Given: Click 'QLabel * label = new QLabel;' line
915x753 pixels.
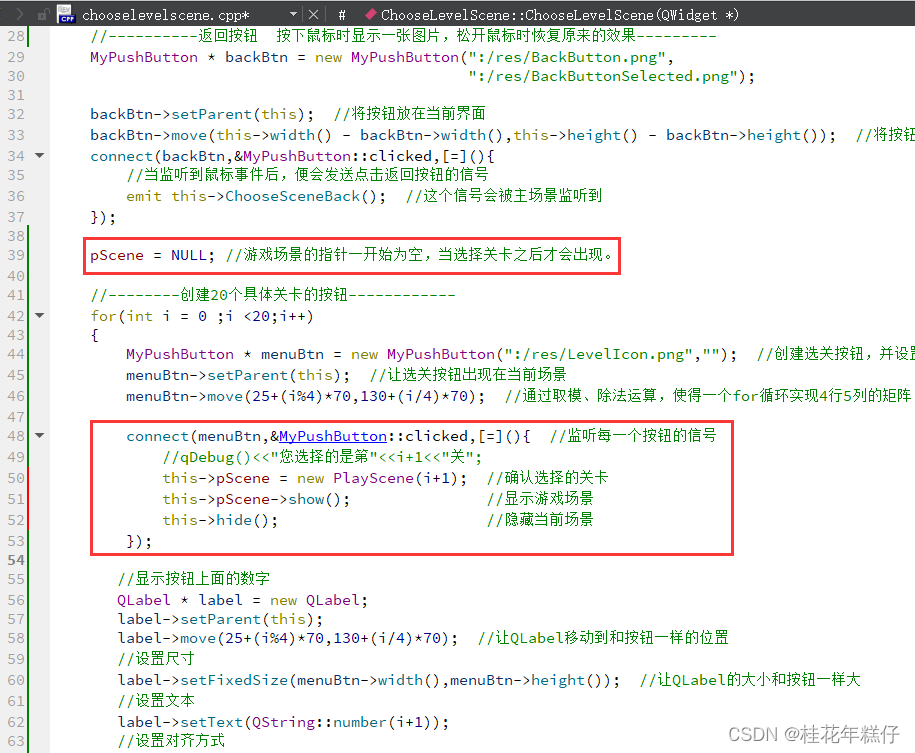Looking at the screenshot, I should [x=242, y=600].
